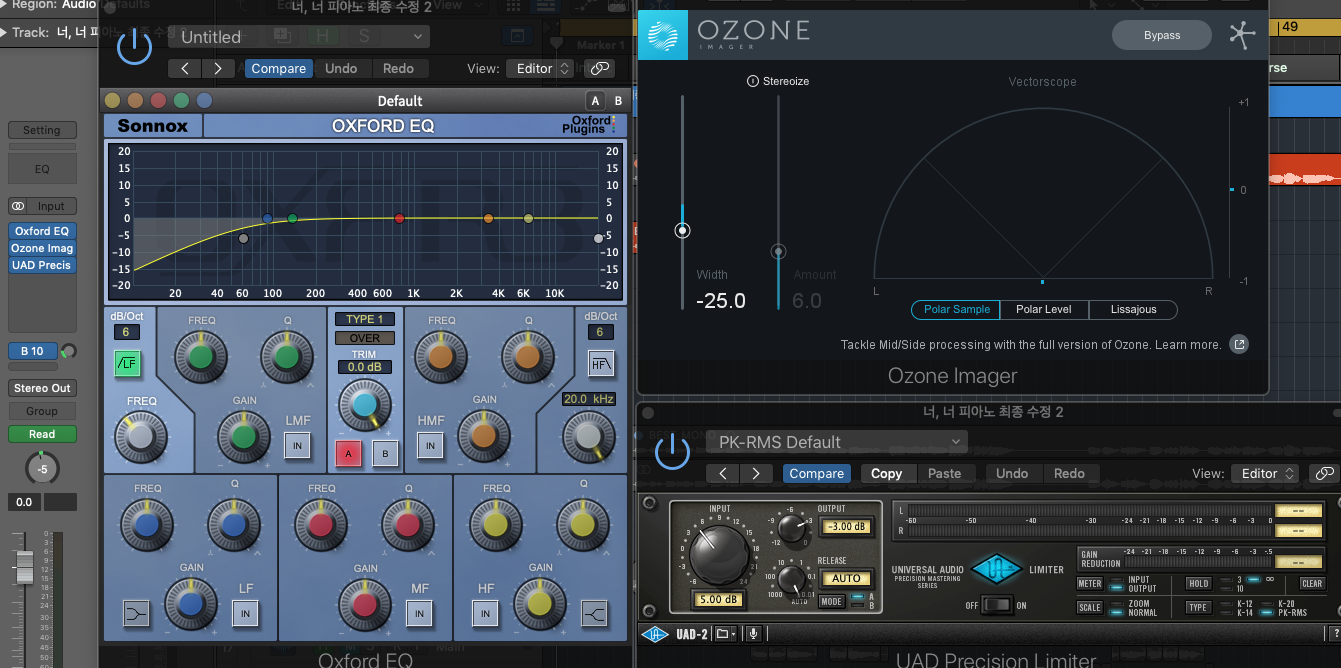Select the B comparison button under TRIM
1341x668 pixels.
pos(385,452)
